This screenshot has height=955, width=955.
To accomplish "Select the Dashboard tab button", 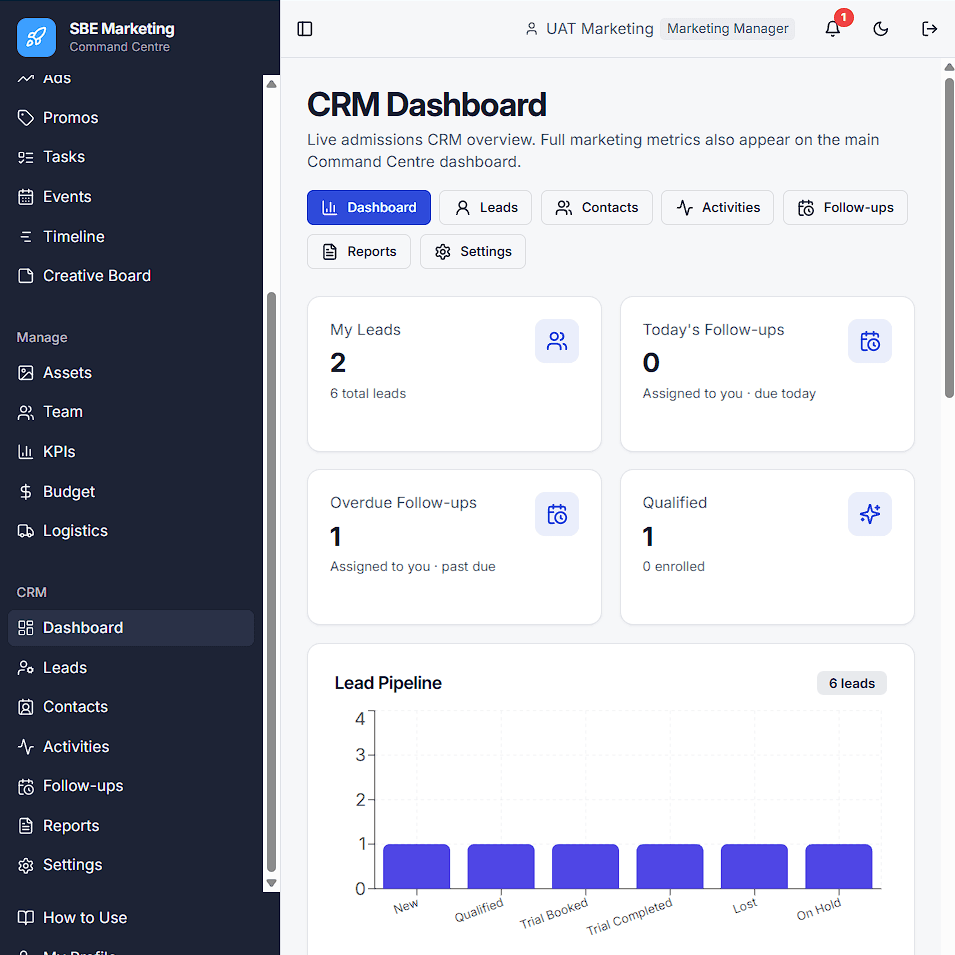I will click(x=368, y=208).
